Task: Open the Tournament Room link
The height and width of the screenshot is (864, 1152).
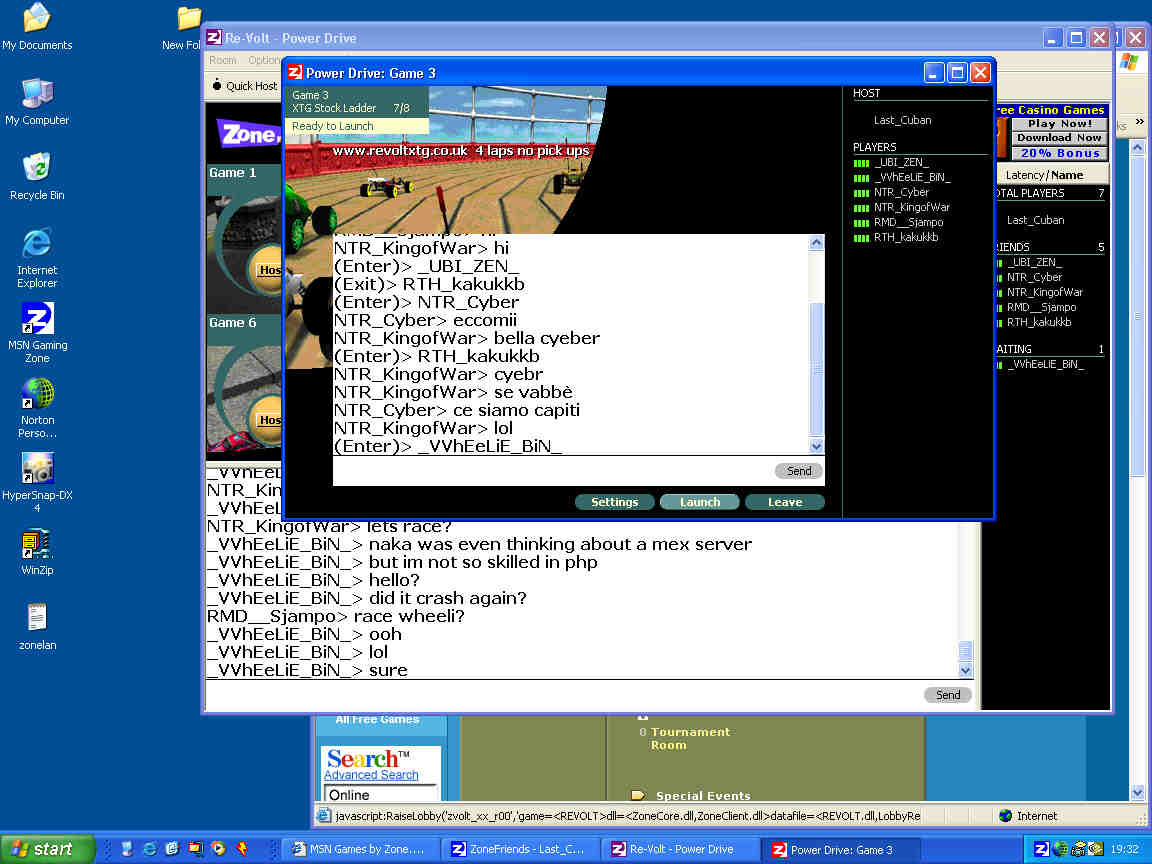Action: click(690, 738)
